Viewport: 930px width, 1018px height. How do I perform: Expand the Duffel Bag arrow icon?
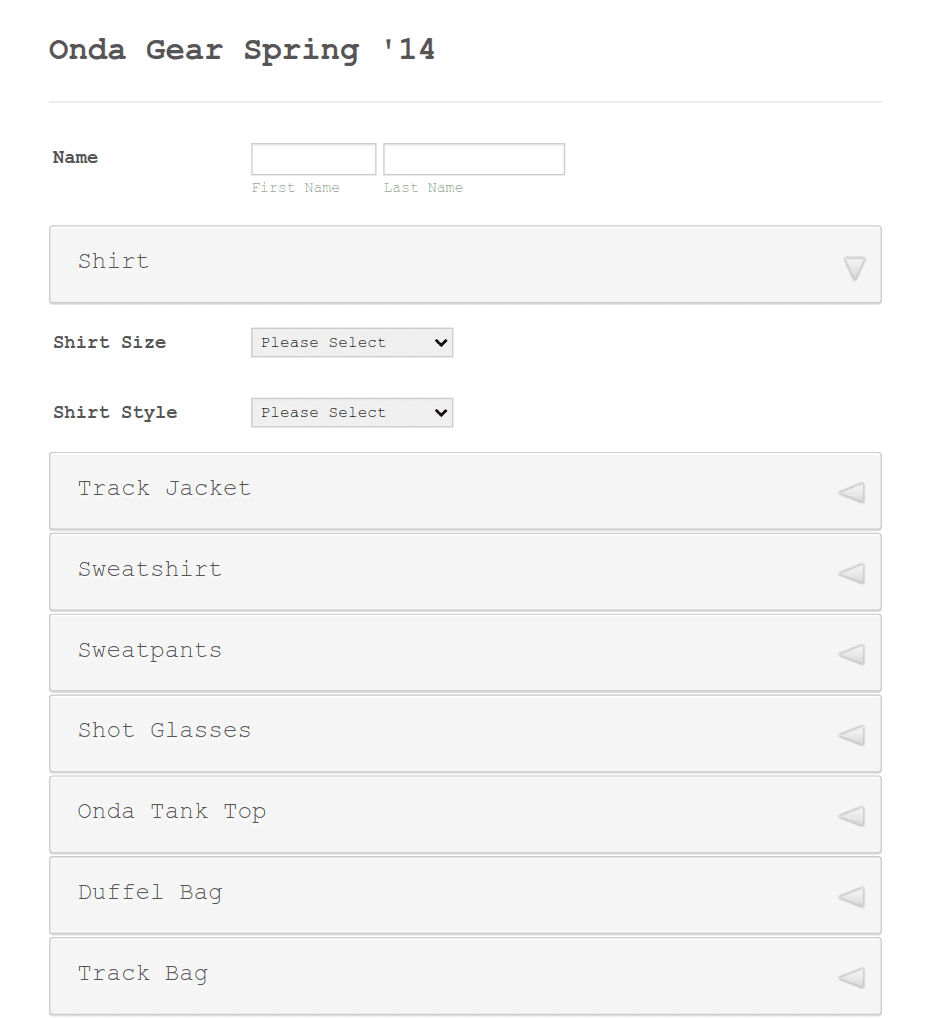click(851, 897)
